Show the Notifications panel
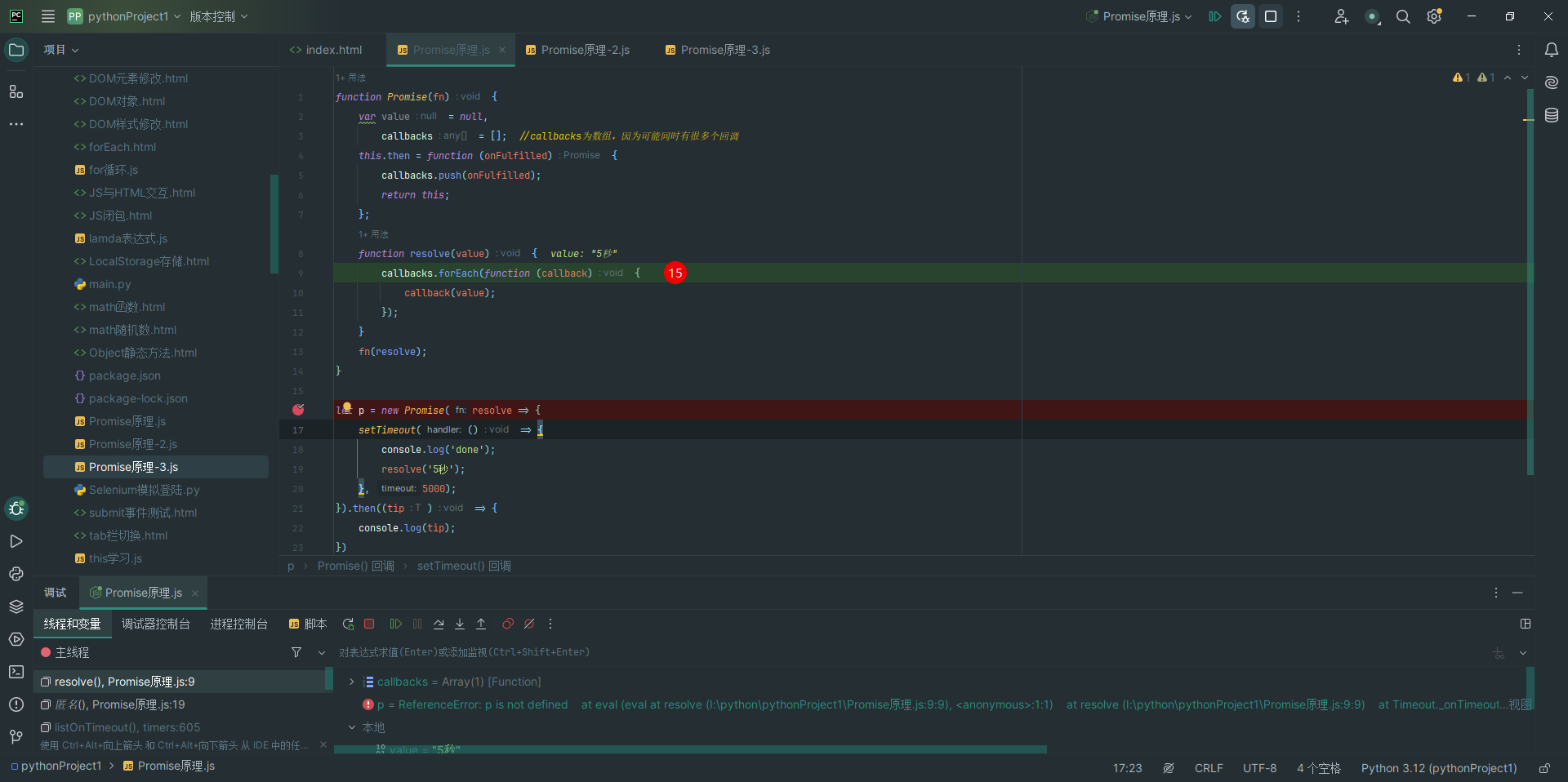The width and height of the screenshot is (1568, 782). pos(1552,50)
